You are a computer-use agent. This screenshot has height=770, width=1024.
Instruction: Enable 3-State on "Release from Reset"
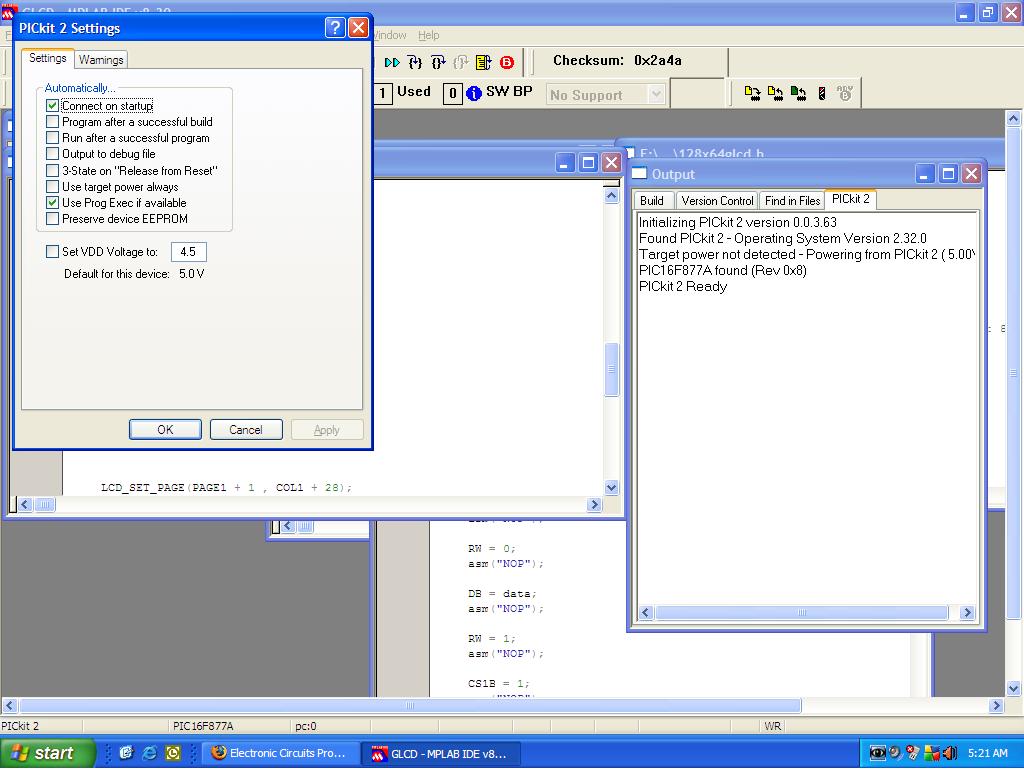tap(53, 170)
